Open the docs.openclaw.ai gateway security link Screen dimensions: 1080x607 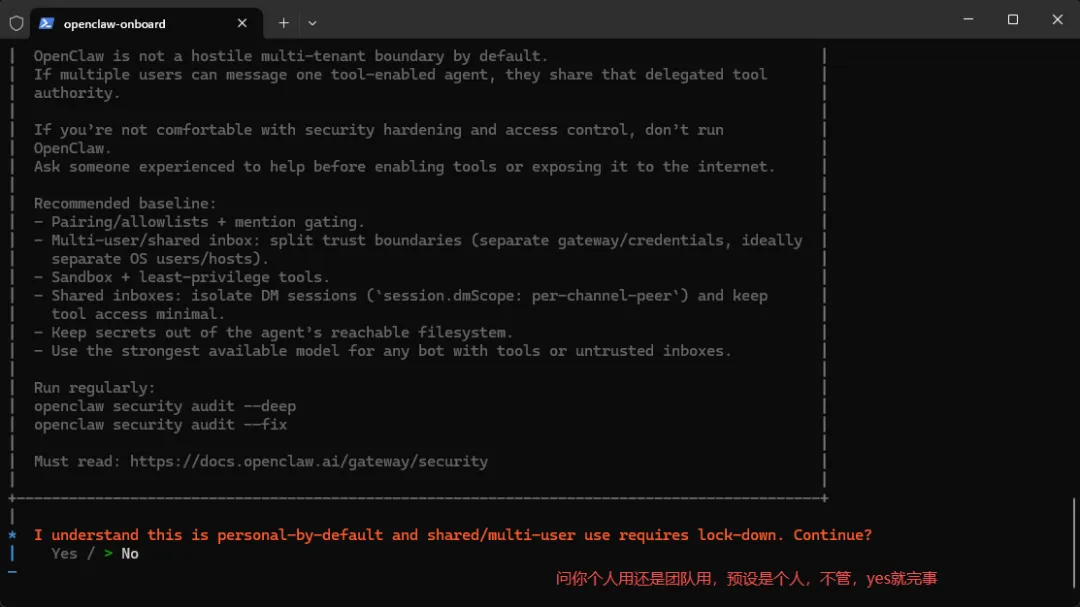coord(308,461)
